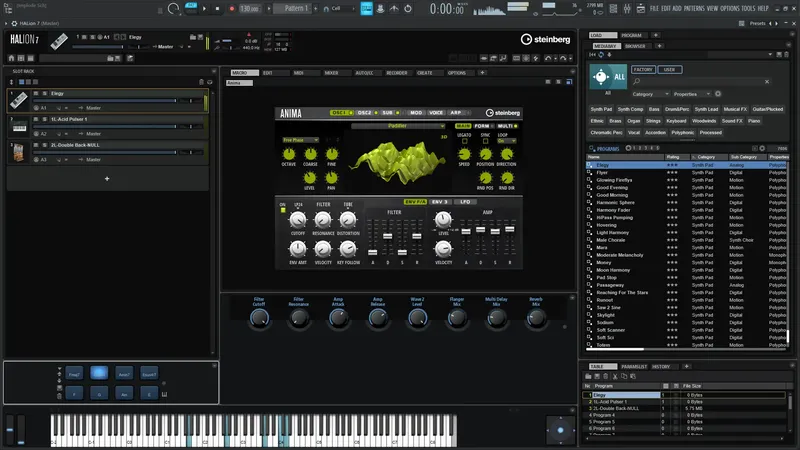Toggle the LEGATO checkbox
The height and width of the screenshot is (450, 800).
[464, 141]
